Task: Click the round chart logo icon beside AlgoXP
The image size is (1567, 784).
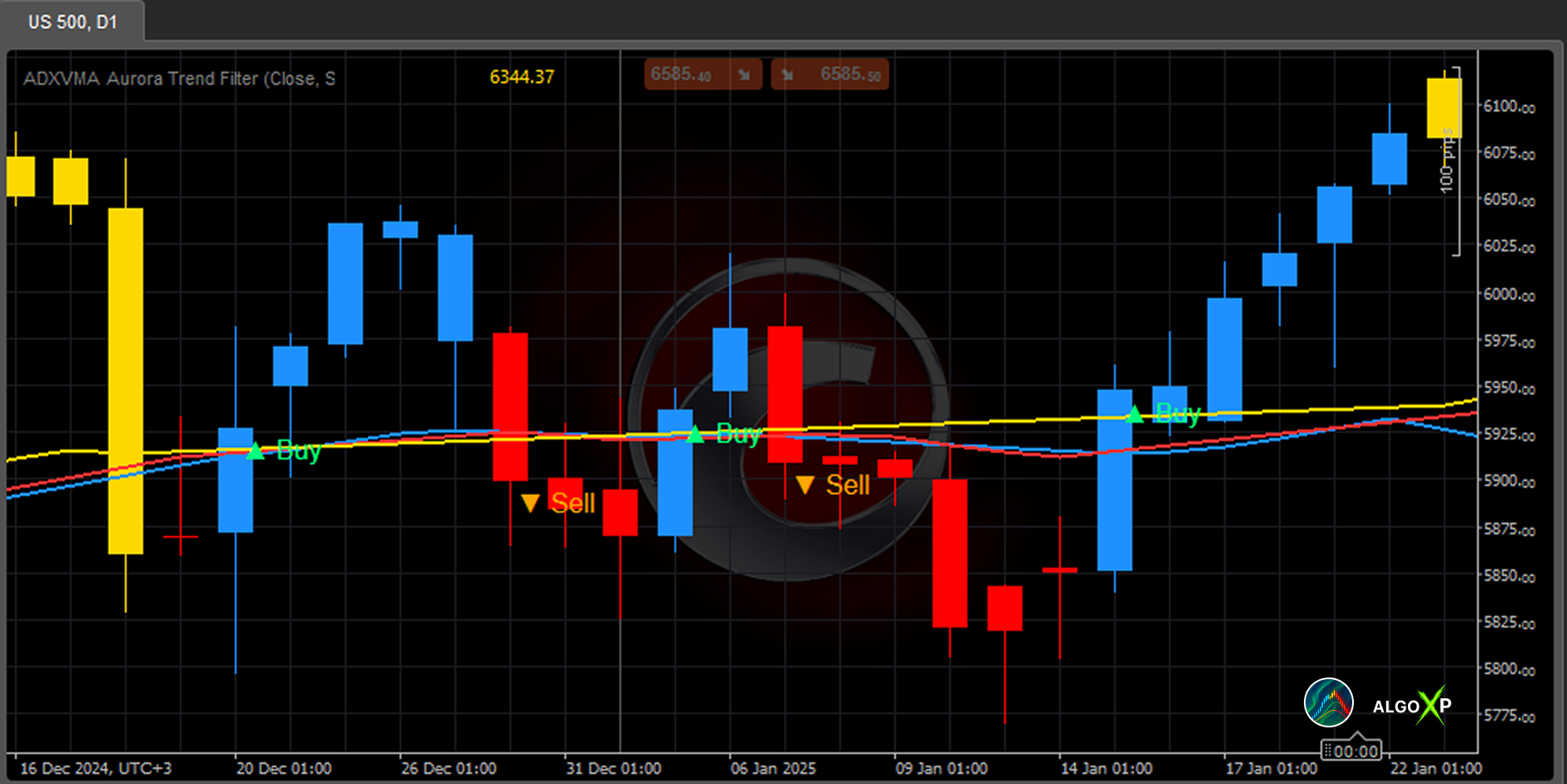Action: pos(1328,703)
